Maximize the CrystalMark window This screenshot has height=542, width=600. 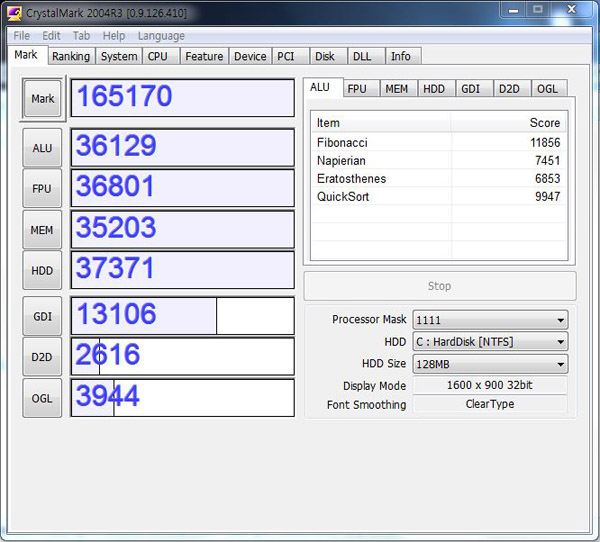coord(538,10)
